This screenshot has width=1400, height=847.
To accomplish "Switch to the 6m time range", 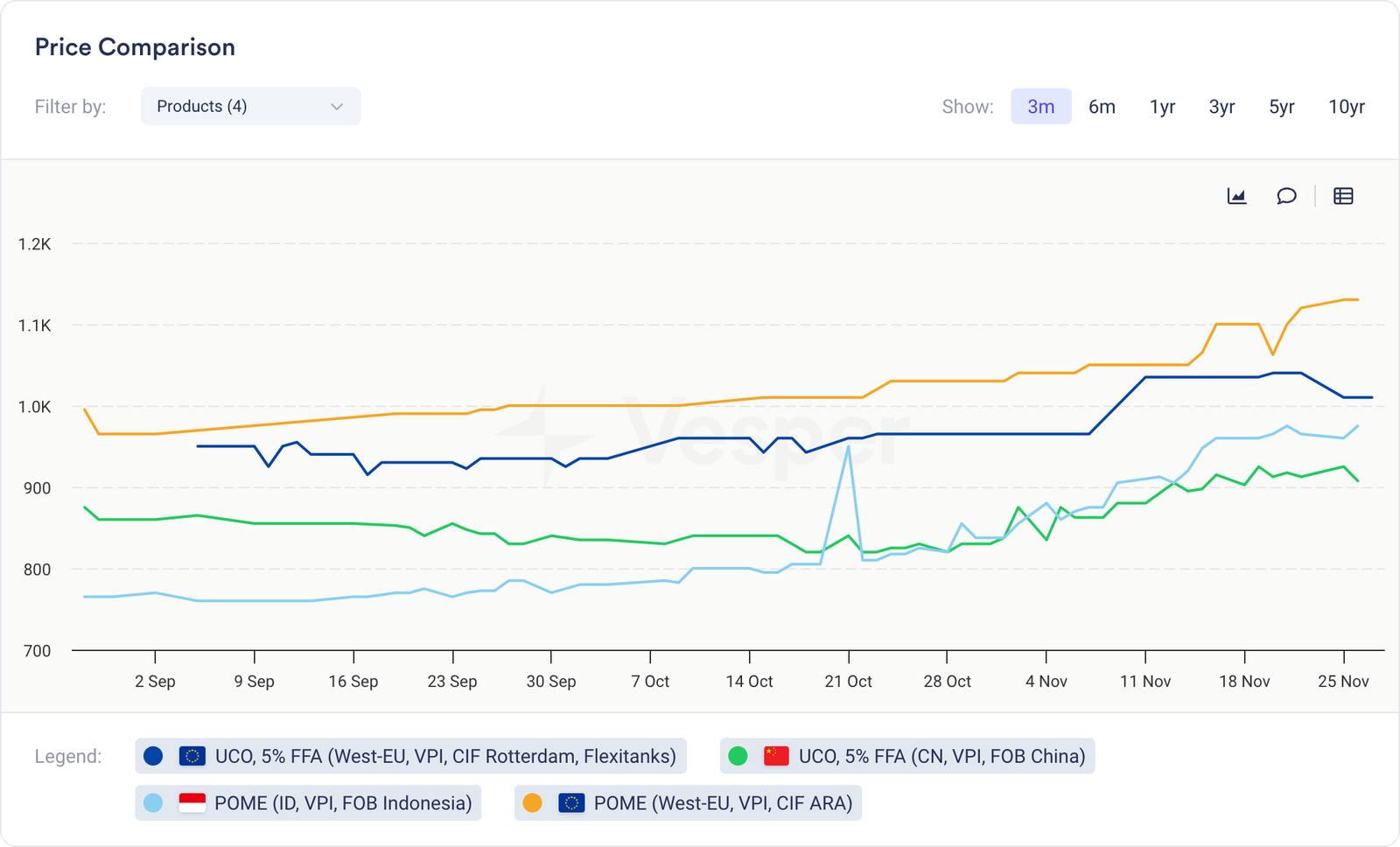I will 1102,107.
